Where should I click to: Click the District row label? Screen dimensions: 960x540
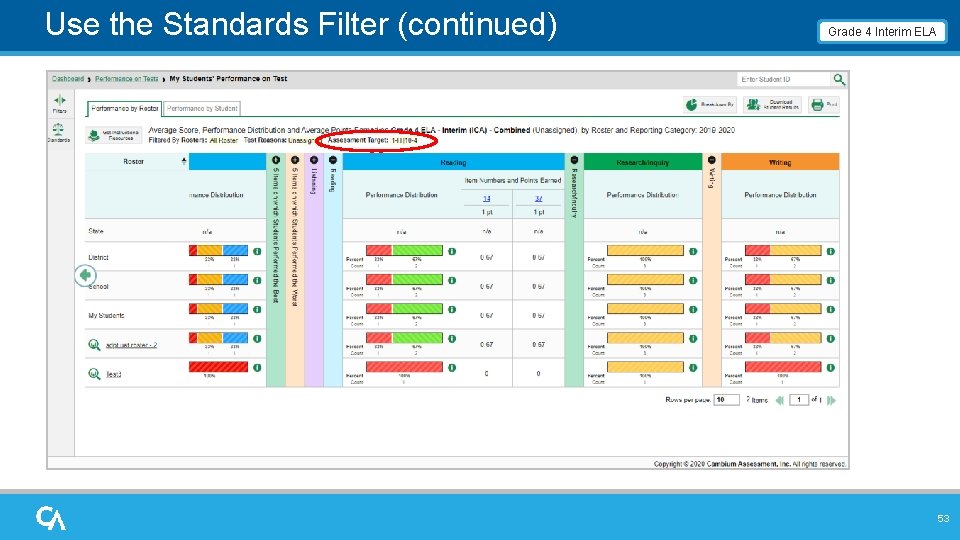pyautogui.click(x=98, y=258)
